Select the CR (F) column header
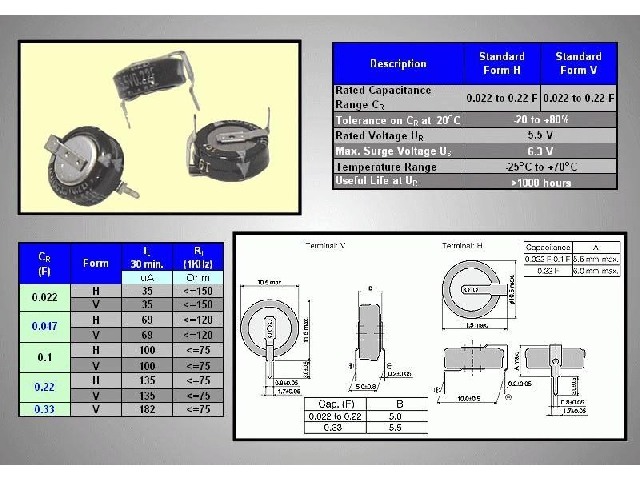Screen dimensions: 640x480 point(44,263)
